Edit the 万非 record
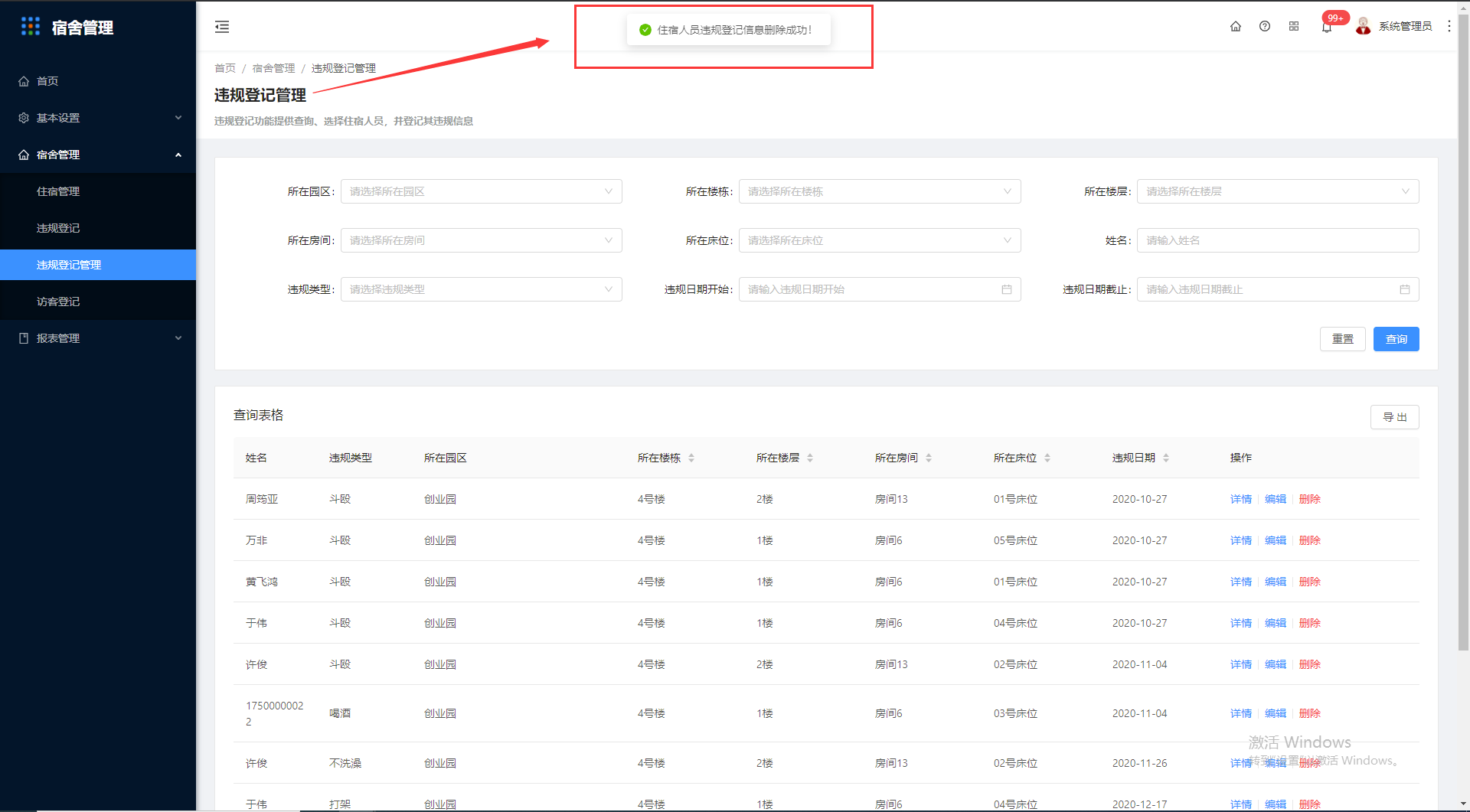 click(x=1276, y=540)
